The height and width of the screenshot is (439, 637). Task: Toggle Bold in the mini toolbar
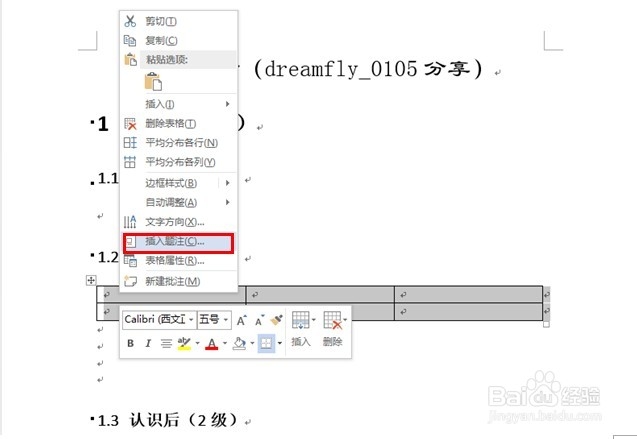coord(130,343)
